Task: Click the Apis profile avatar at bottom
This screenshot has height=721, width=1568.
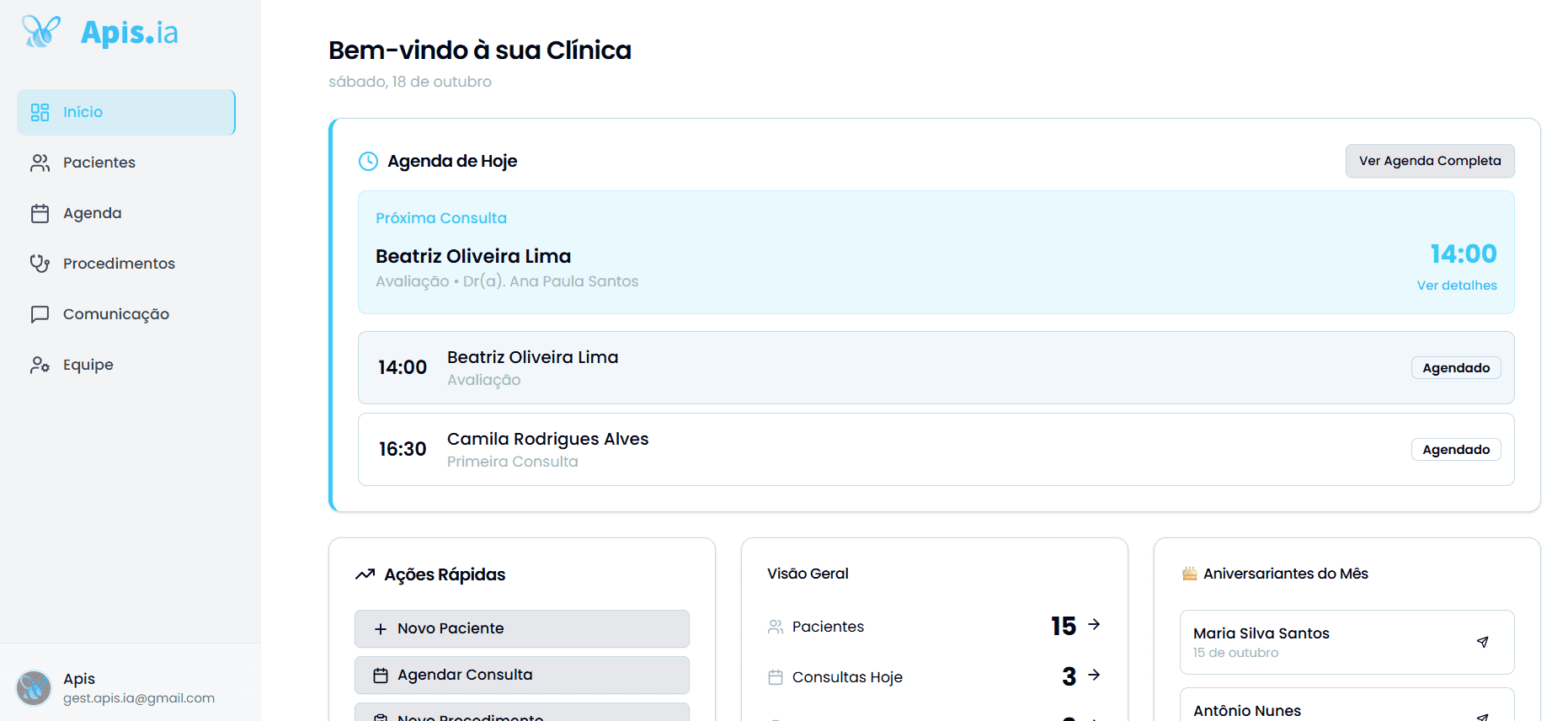Action: (x=34, y=687)
